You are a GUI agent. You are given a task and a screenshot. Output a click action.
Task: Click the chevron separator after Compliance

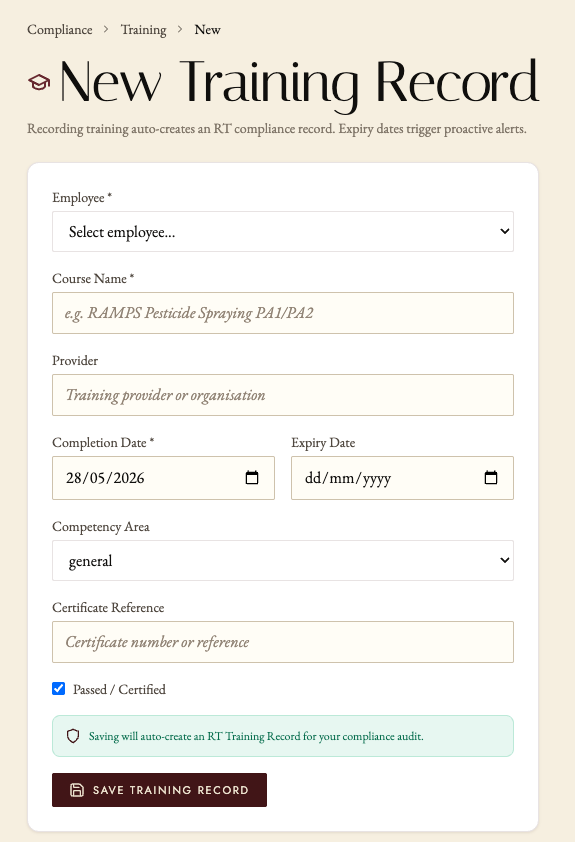[106, 29]
